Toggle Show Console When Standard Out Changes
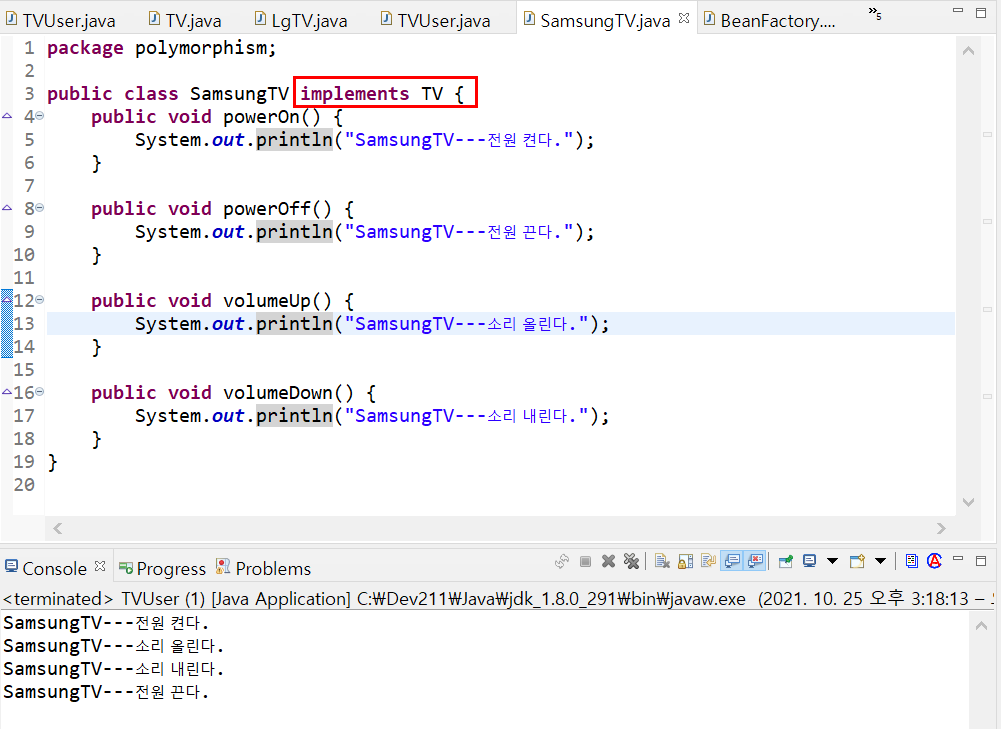Screen dimensions: 1001x729 point(732,561)
